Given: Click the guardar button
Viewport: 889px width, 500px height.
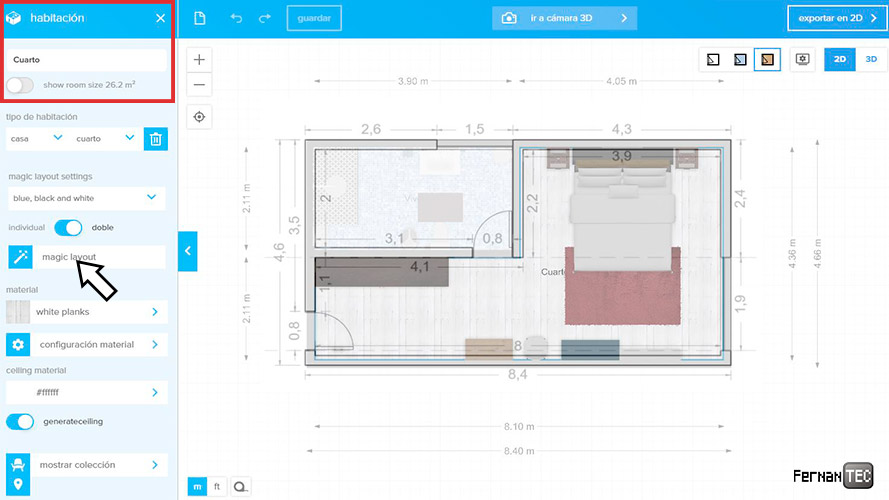Looking at the screenshot, I should point(314,18).
